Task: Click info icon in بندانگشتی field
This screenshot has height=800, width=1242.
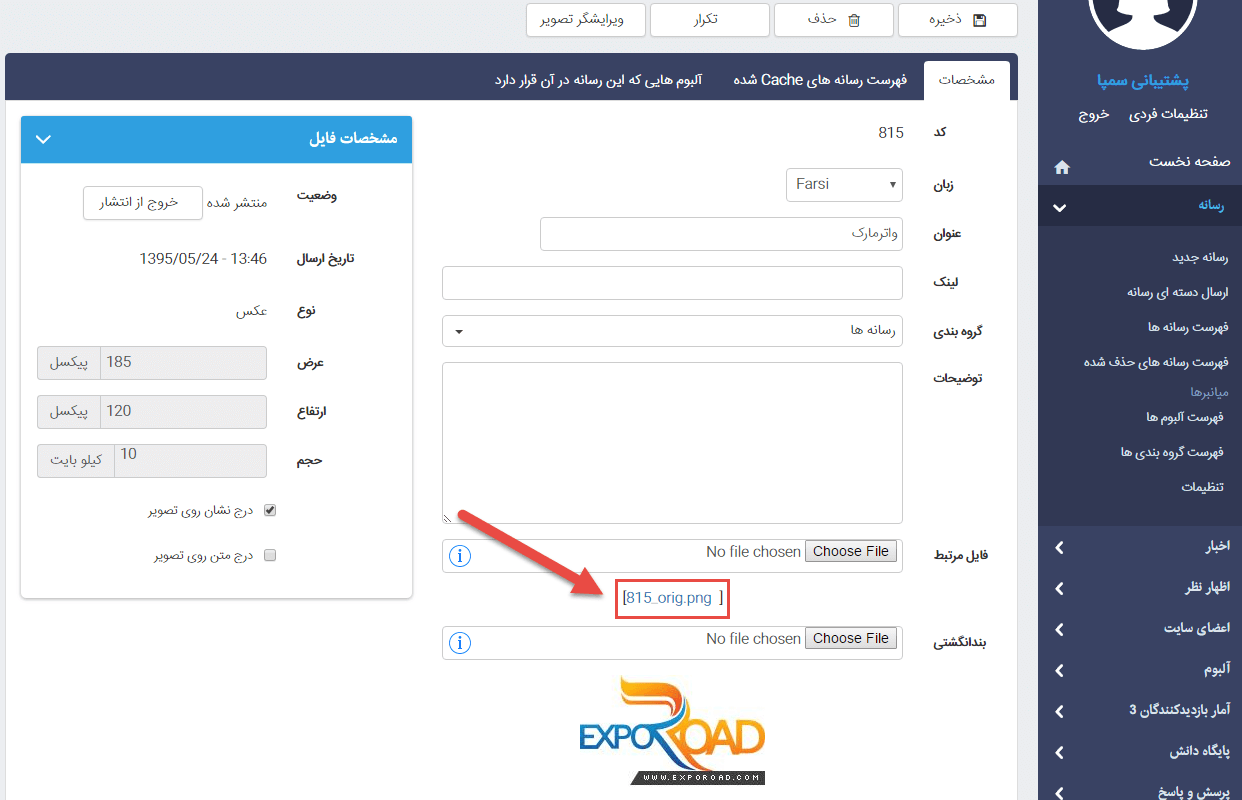Action: click(460, 642)
